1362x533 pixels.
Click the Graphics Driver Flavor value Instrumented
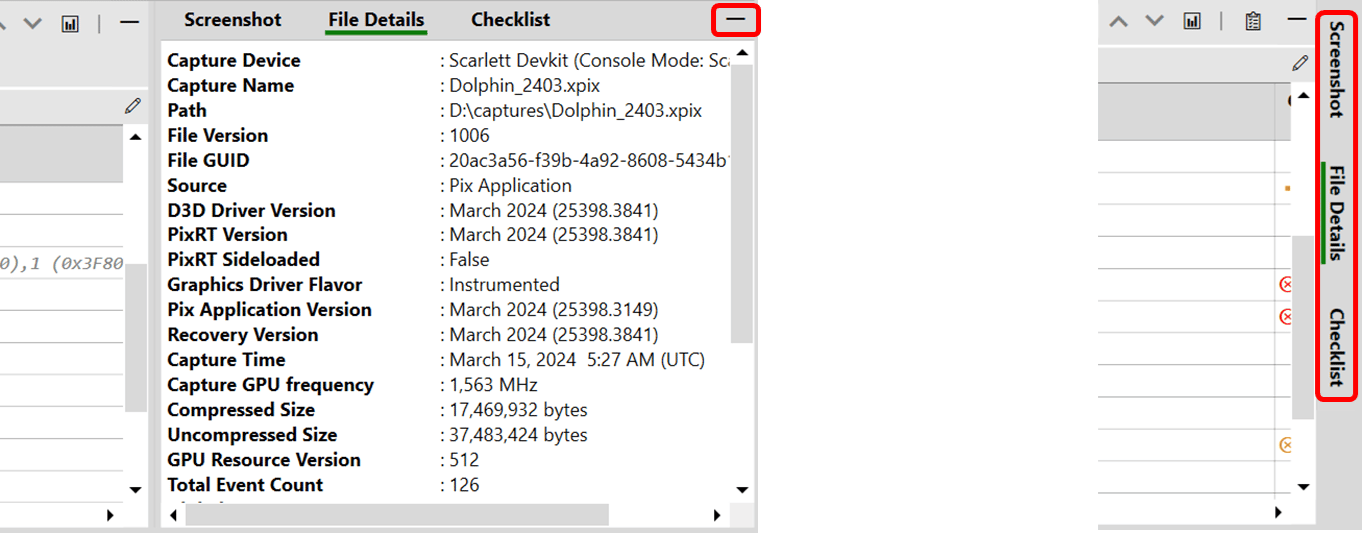504,285
